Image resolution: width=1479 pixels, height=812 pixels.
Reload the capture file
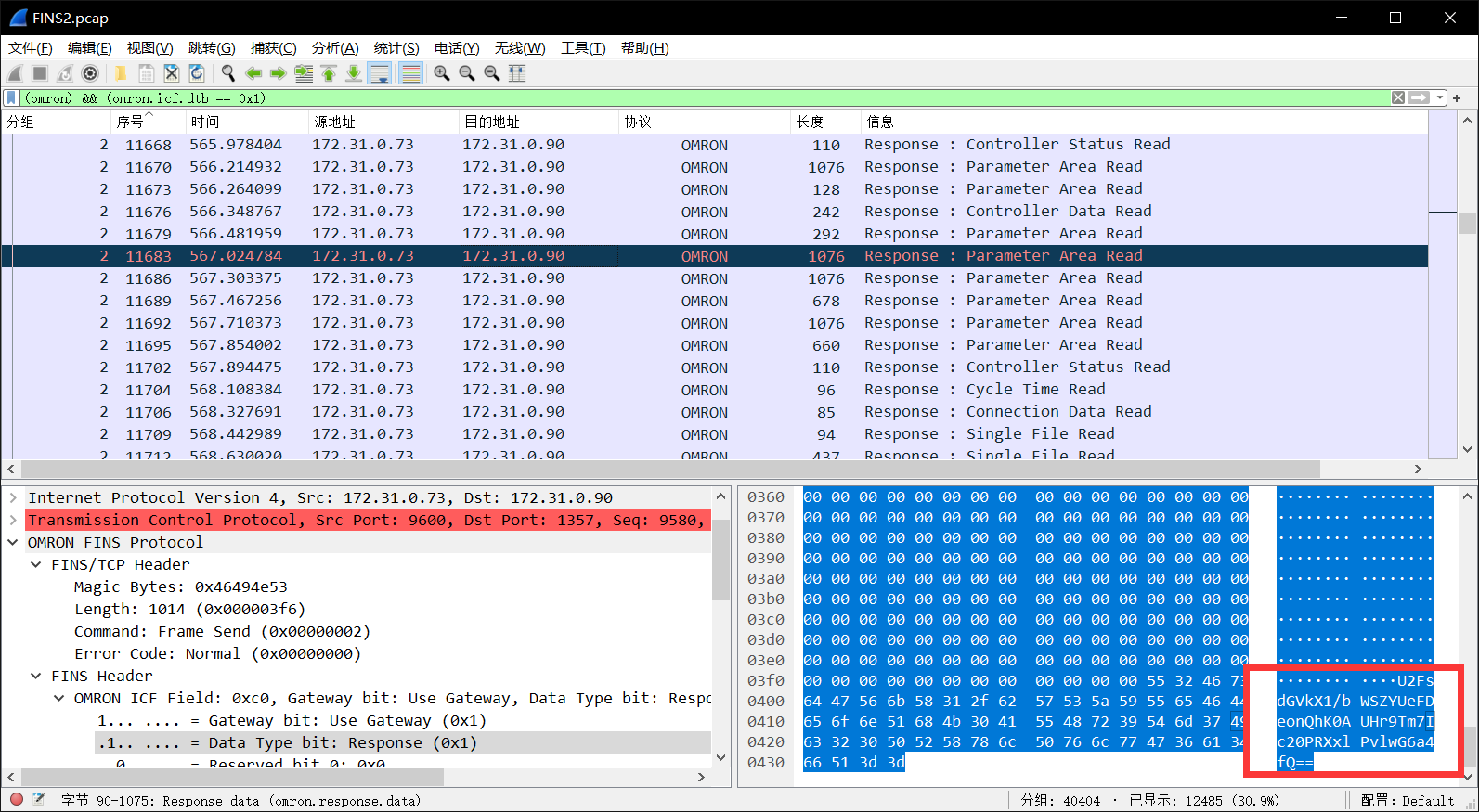(196, 73)
